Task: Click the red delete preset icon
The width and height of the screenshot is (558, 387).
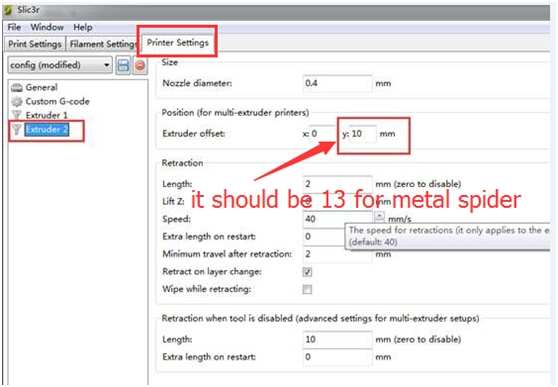Action: (140, 65)
